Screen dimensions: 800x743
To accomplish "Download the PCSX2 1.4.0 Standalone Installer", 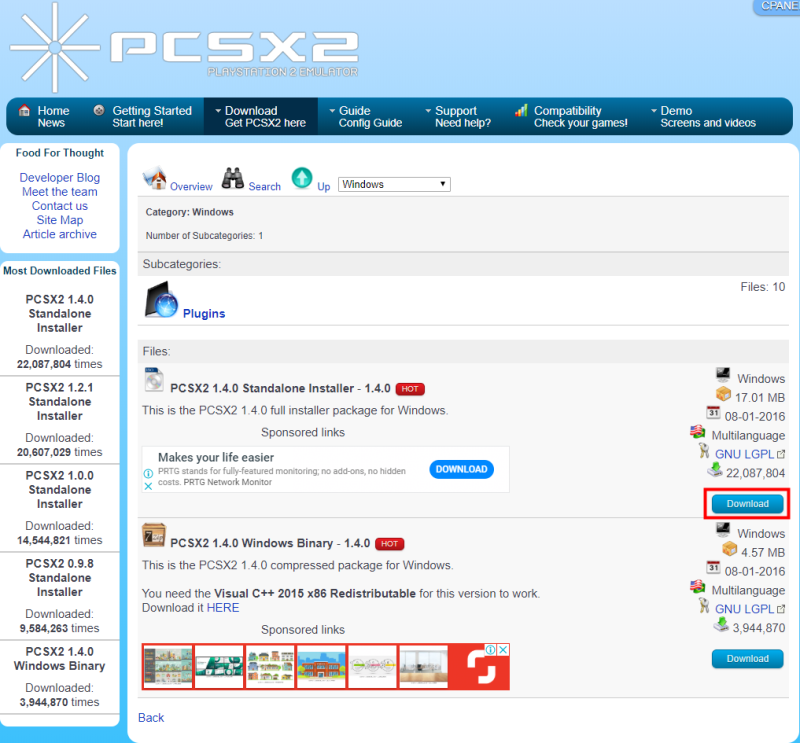I will pyautogui.click(x=747, y=504).
